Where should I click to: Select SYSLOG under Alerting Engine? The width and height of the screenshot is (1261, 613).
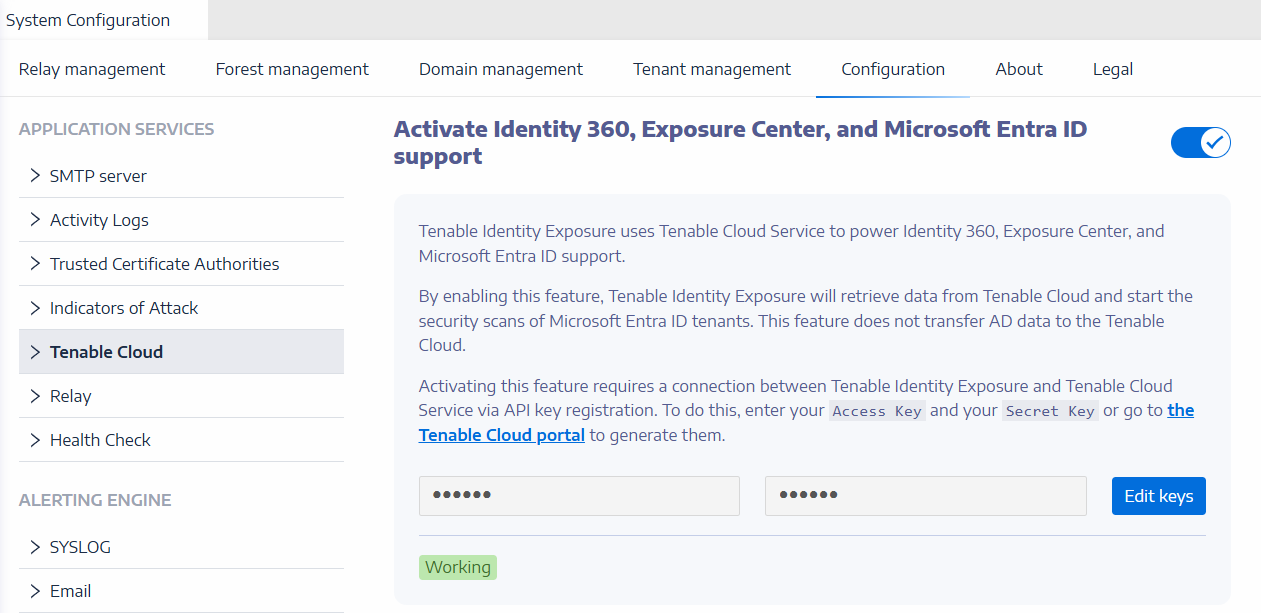[x=181, y=547]
